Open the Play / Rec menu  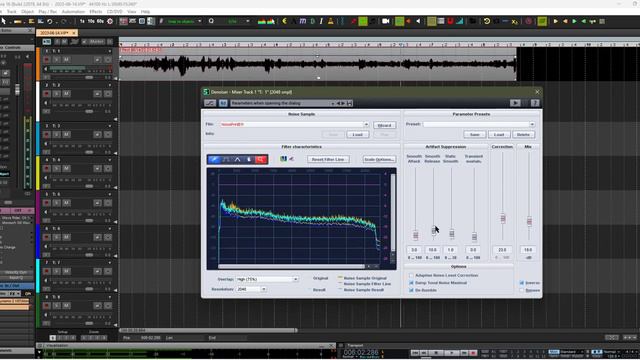tap(47, 11)
